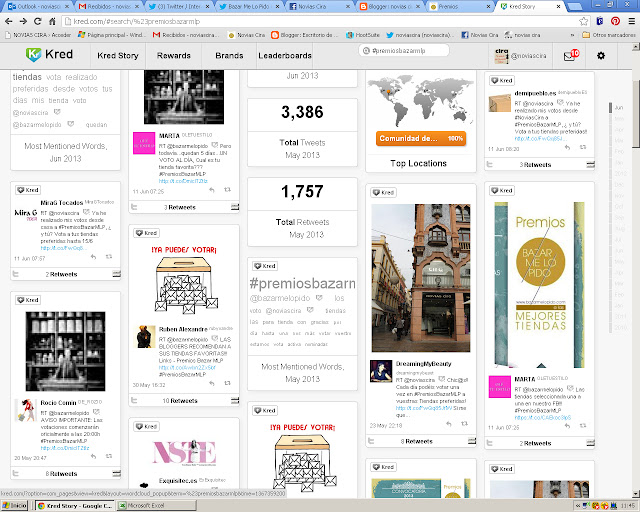Open the Otros marcadores folder
Screen dimensions: 640x512
tap(609, 35)
